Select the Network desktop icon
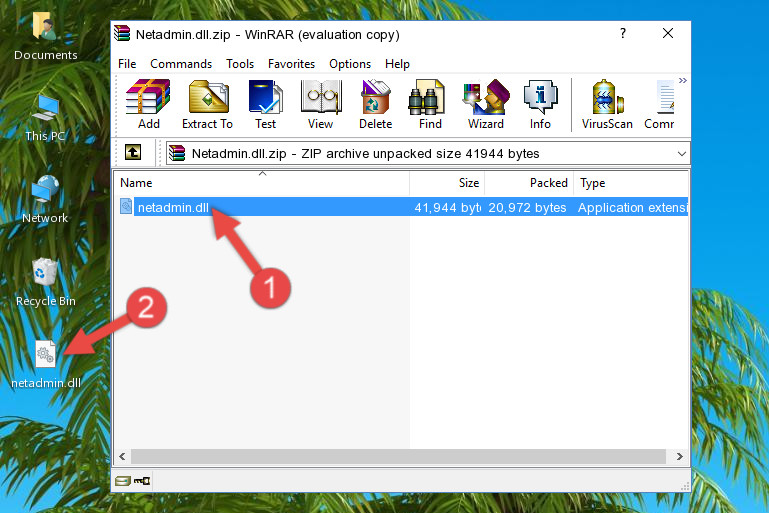769x513 pixels. [x=45, y=199]
